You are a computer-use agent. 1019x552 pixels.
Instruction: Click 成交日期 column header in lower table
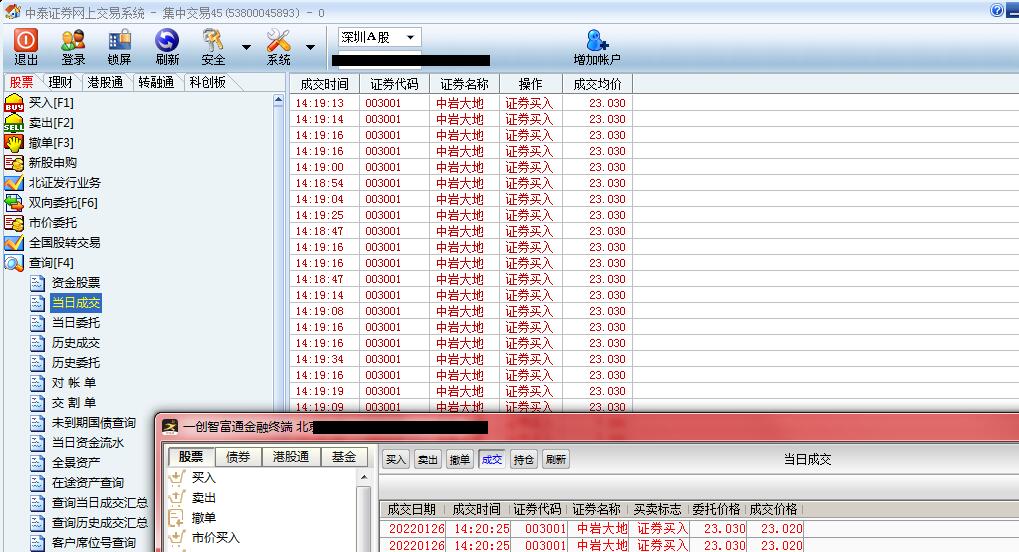(411, 509)
